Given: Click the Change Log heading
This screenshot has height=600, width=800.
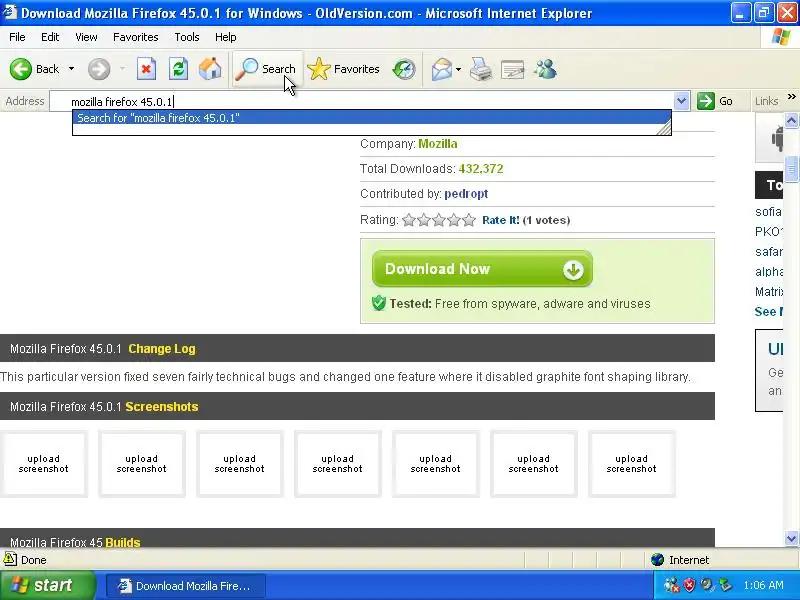Looking at the screenshot, I should tap(162, 349).
